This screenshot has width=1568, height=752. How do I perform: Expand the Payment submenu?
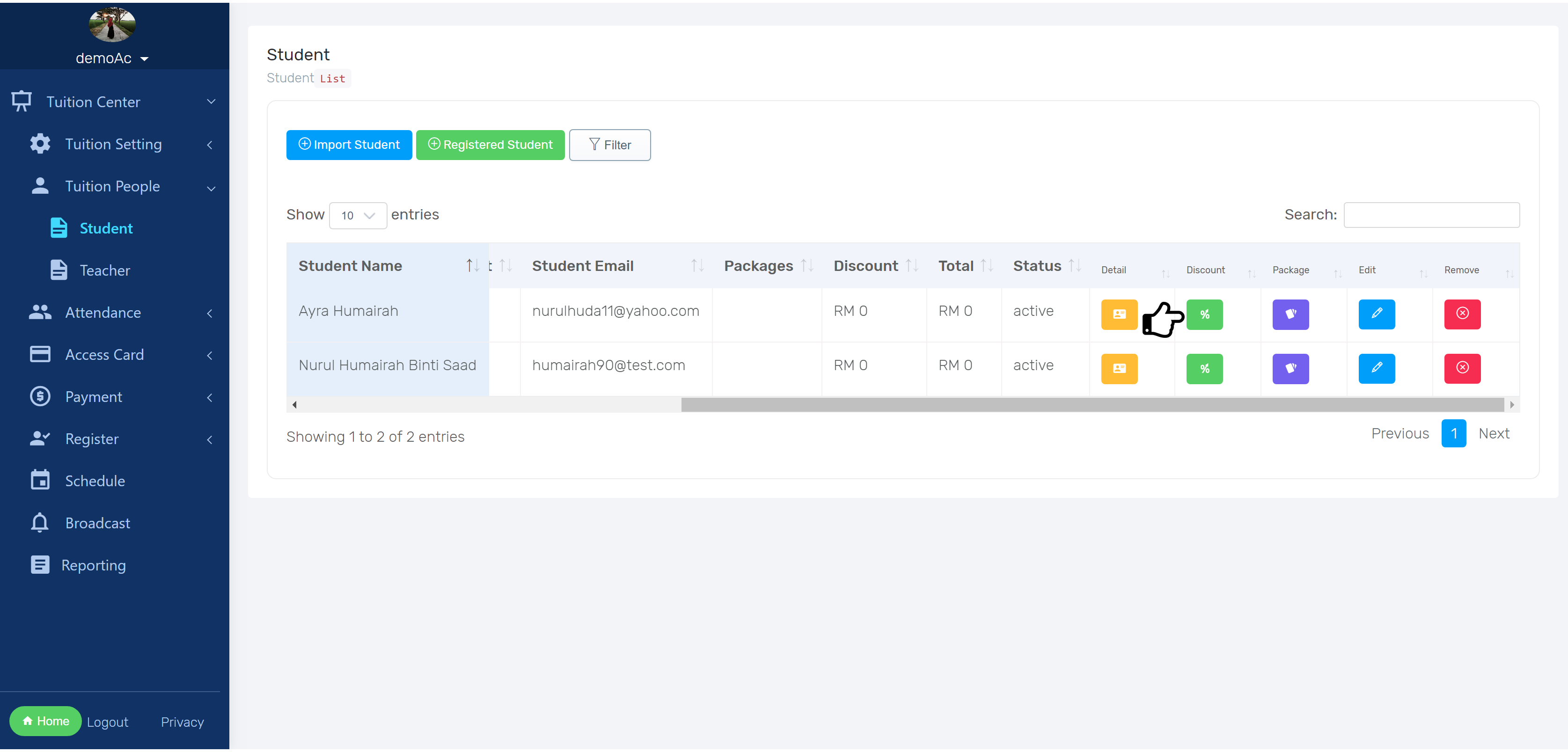coord(210,397)
